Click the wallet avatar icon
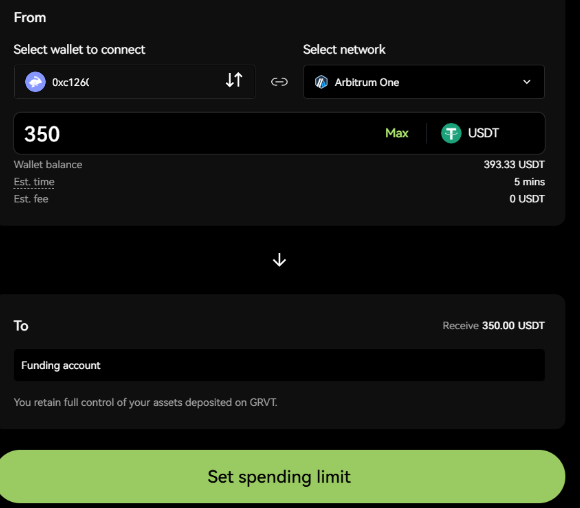This screenshot has height=508, width=580. [35, 82]
